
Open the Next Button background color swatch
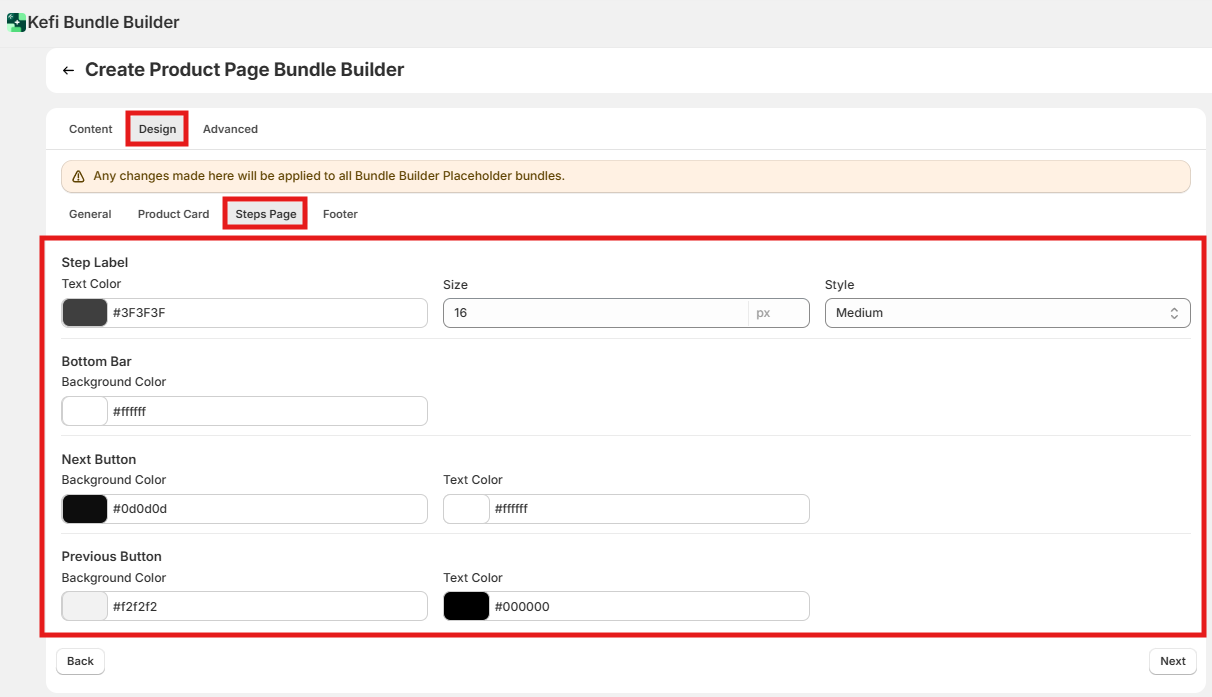[x=85, y=509]
